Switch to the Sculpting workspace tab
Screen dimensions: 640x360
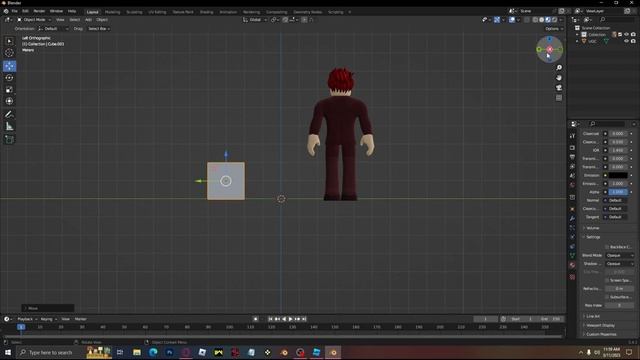coord(134,12)
